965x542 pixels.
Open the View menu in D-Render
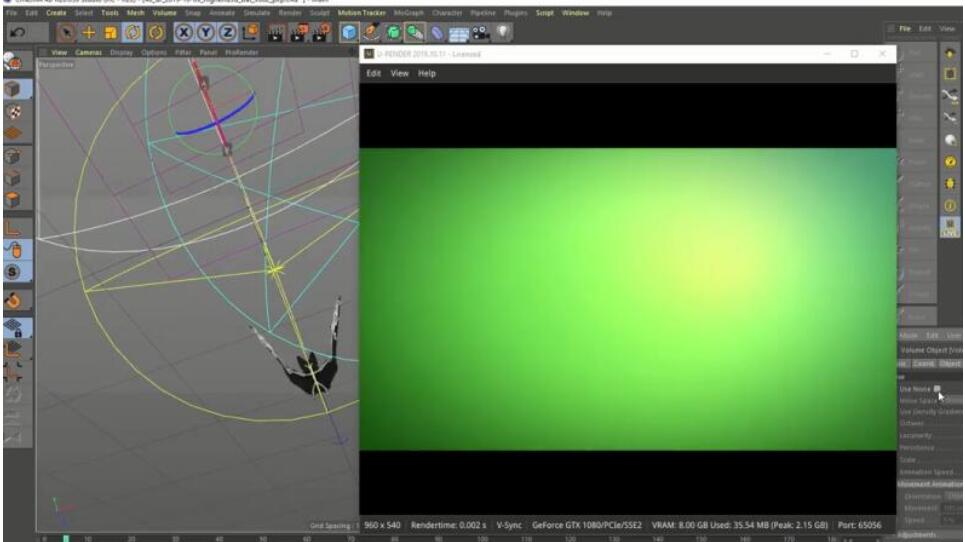(x=399, y=73)
